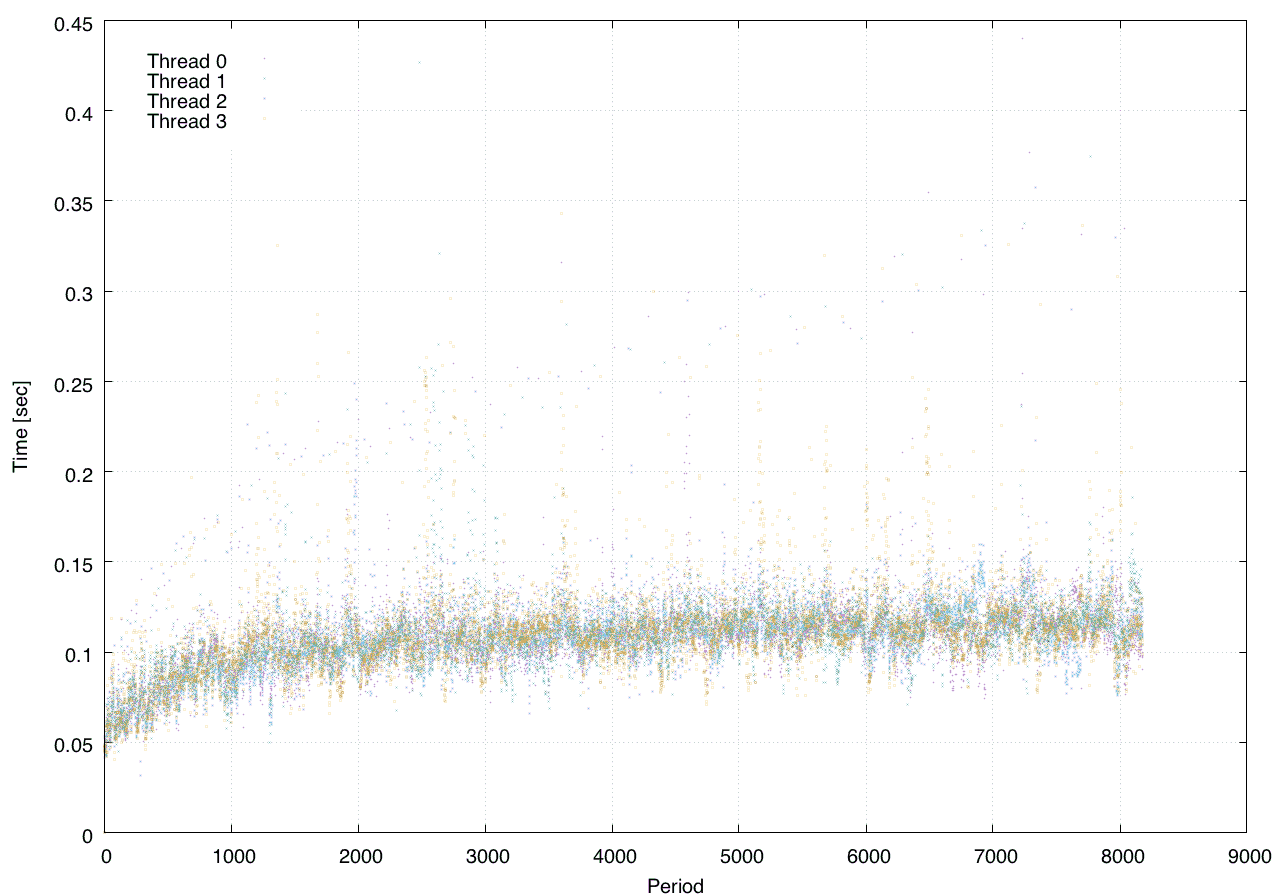The width and height of the screenshot is (1280, 896).
Task: Select the 0.1 Time axis tick
Action: 80,653
